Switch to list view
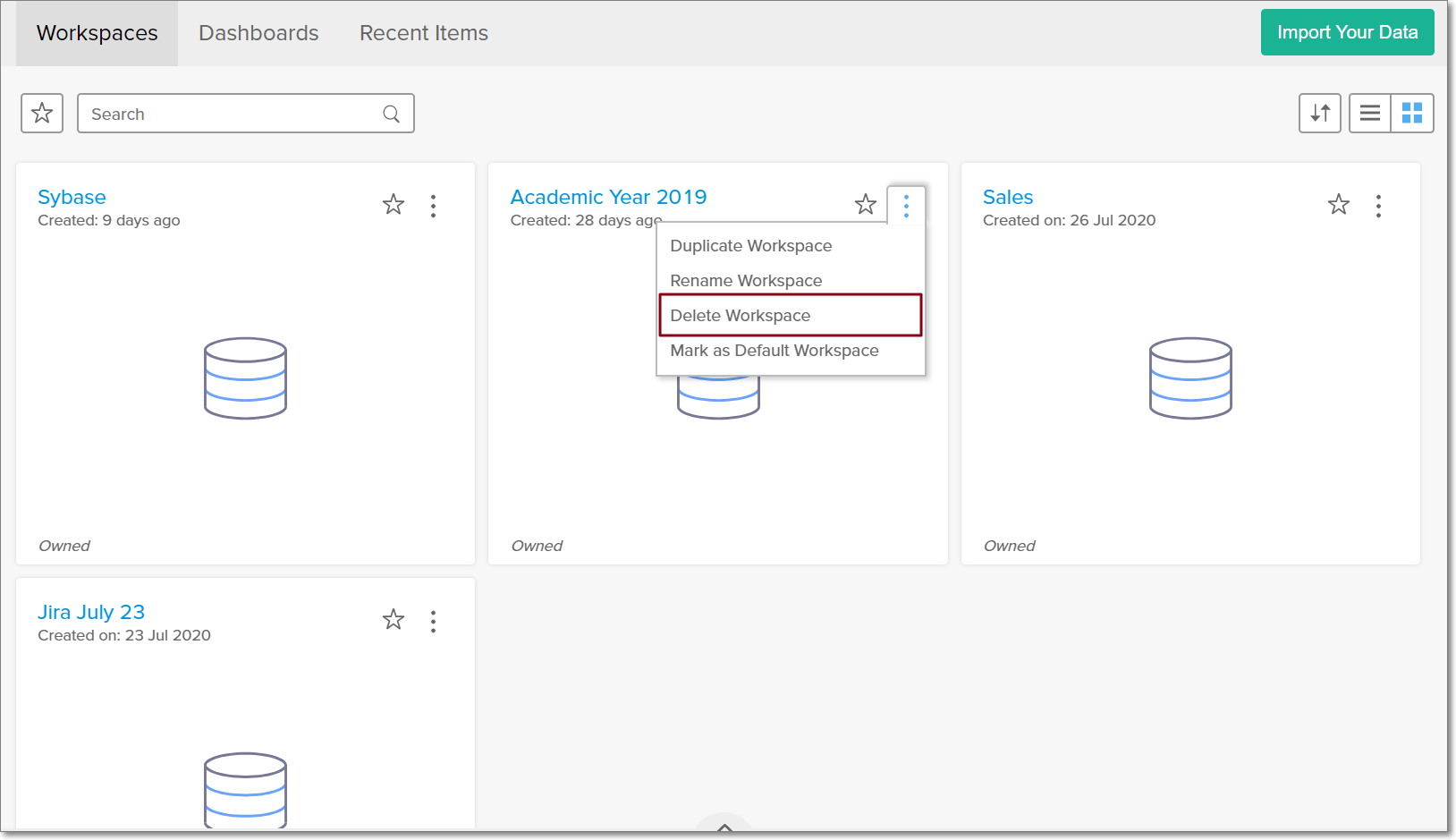This screenshot has width=1456, height=840. click(x=1369, y=113)
